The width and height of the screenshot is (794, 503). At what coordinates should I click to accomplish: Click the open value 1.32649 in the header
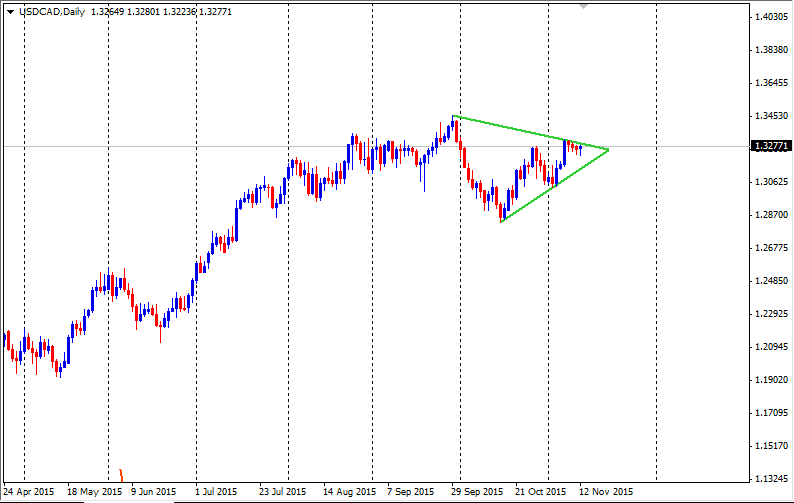point(107,12)
